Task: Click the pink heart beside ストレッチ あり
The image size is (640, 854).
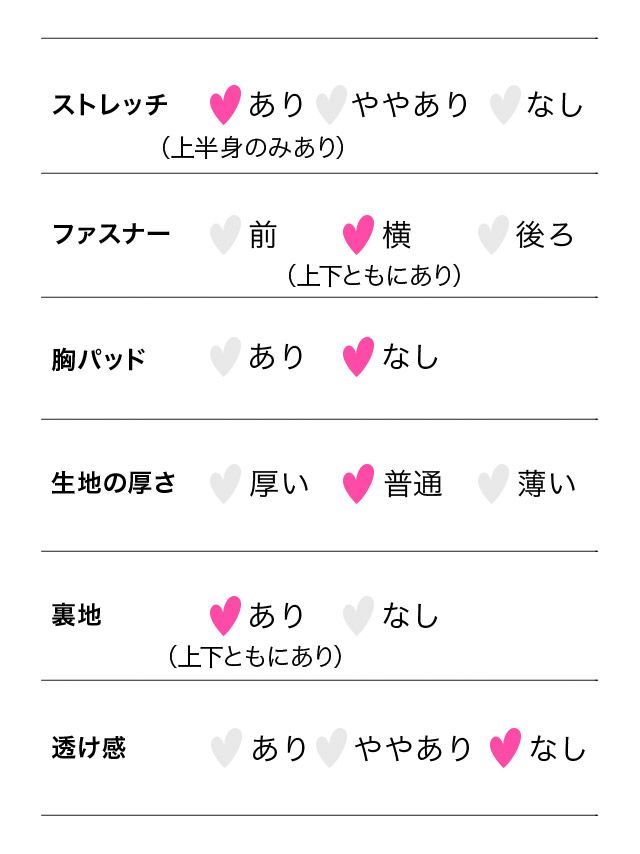Action: 226,104
